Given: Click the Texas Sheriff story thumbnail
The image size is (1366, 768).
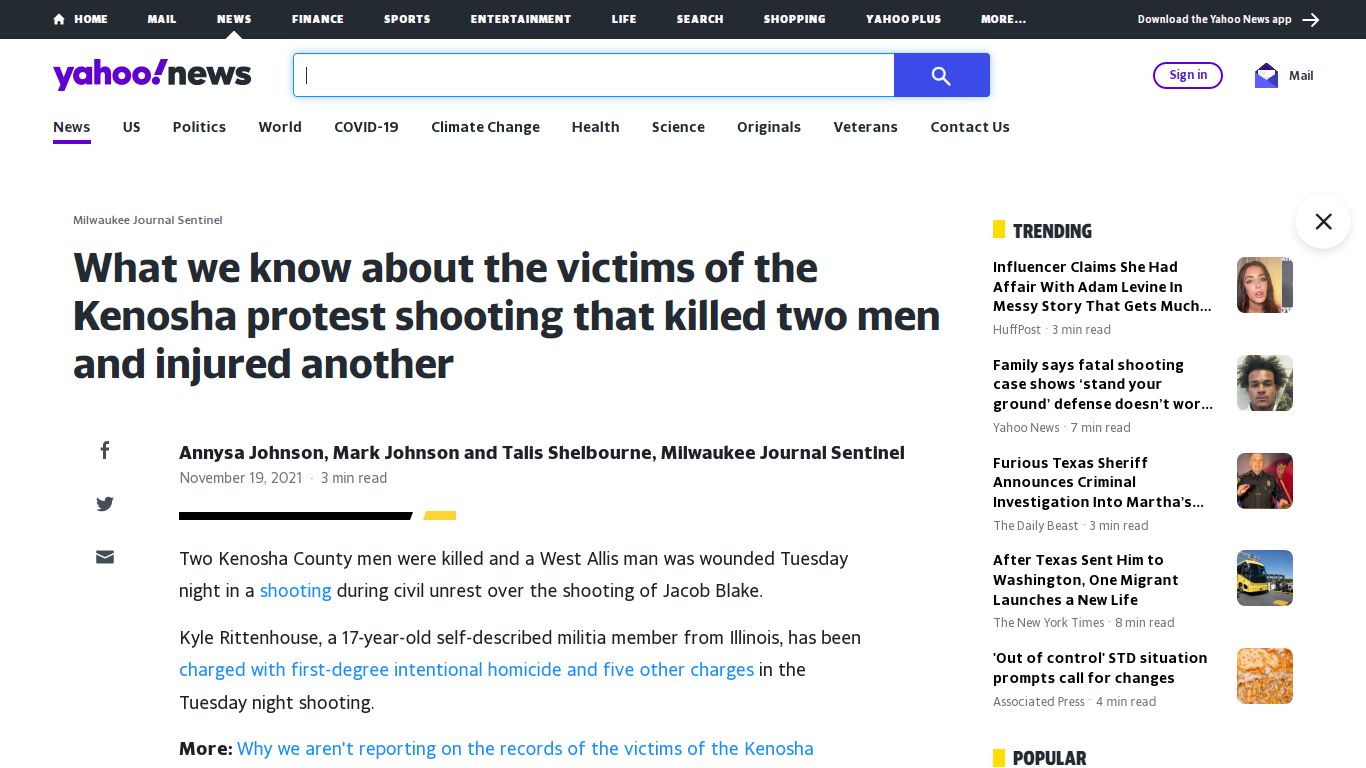Looking at the screenshot, I should 1265,481.
